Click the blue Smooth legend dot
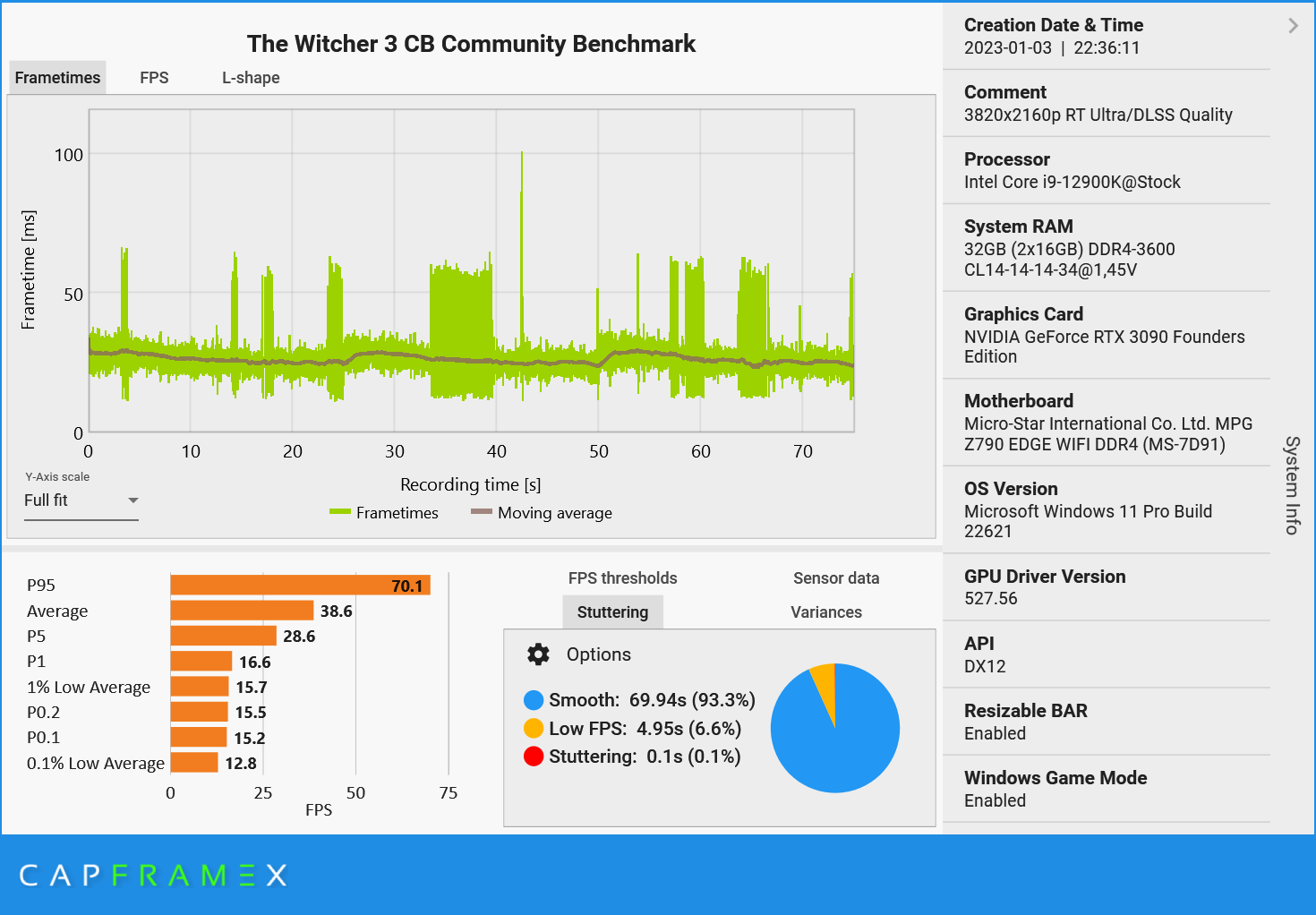The width and height of the screenshot is (1316, 915). (533, 700)
